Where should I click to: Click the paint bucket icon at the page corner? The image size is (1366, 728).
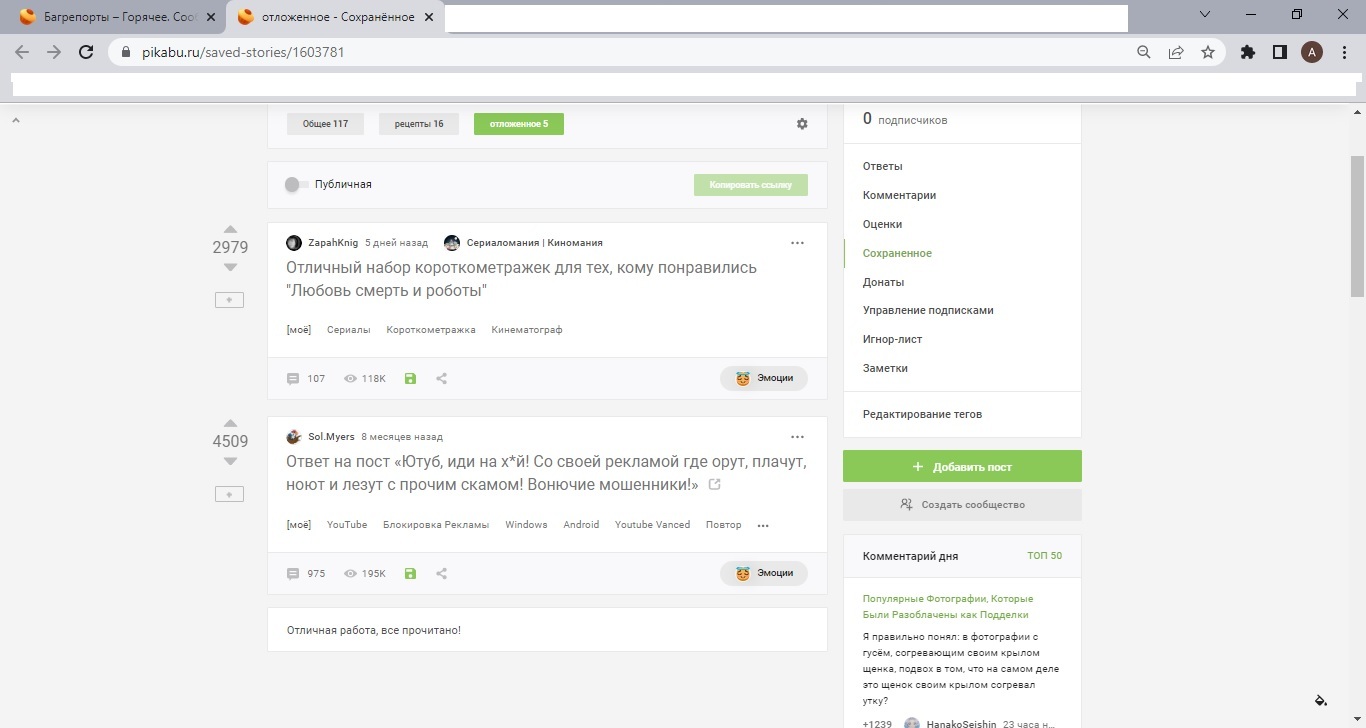1320,699
